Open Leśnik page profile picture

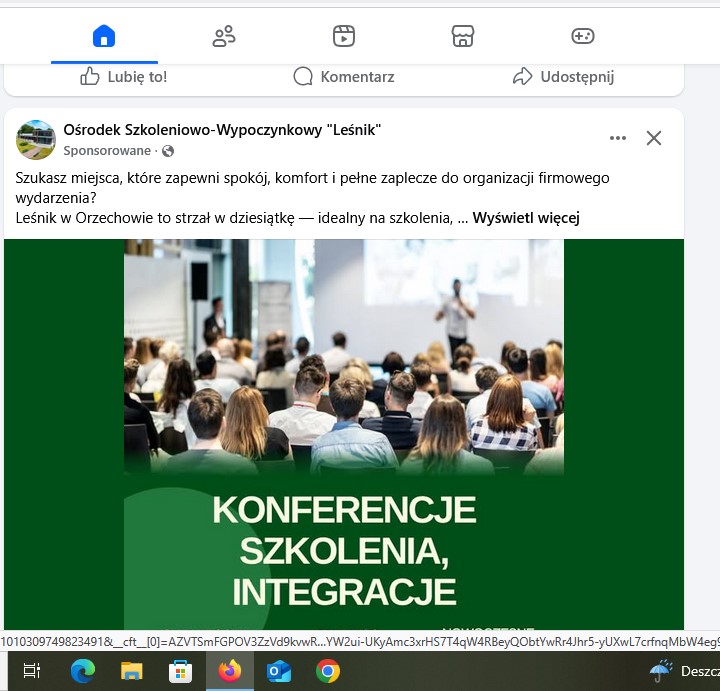click(36, 140)
